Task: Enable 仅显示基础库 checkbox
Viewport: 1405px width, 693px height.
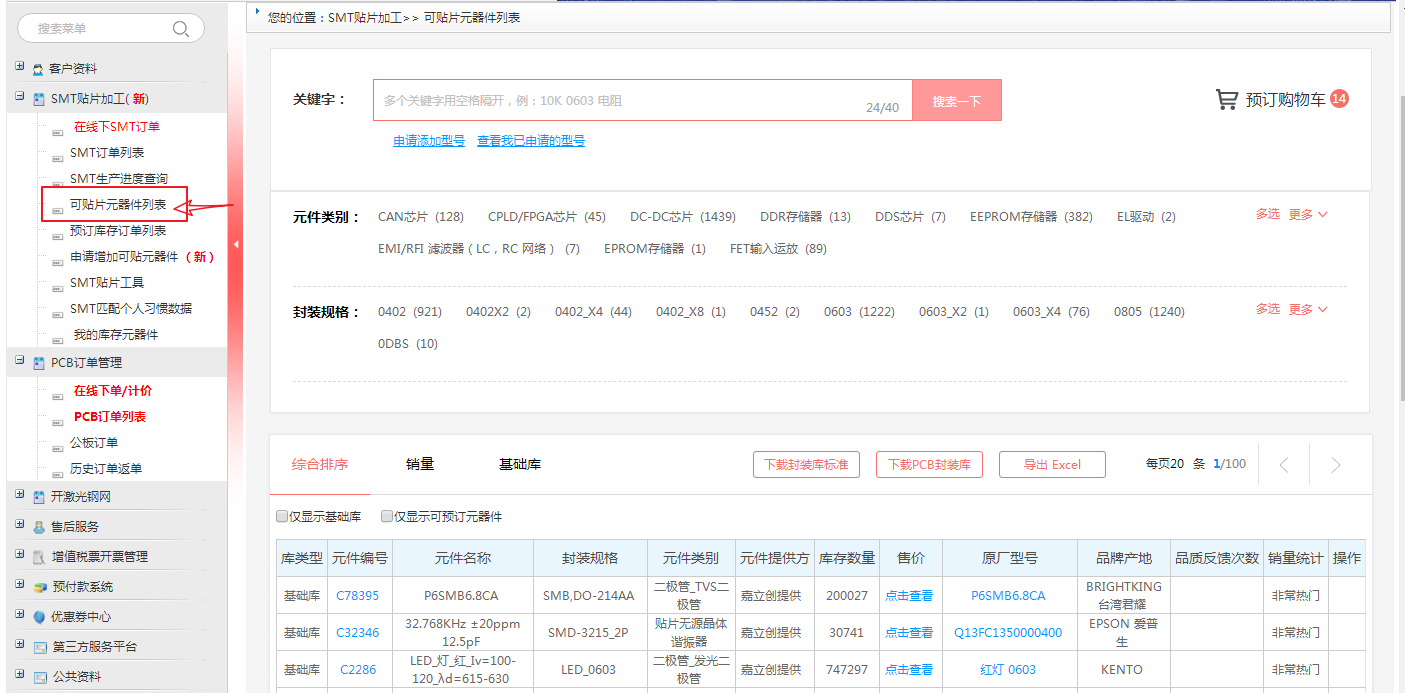Action: (282, 517)
